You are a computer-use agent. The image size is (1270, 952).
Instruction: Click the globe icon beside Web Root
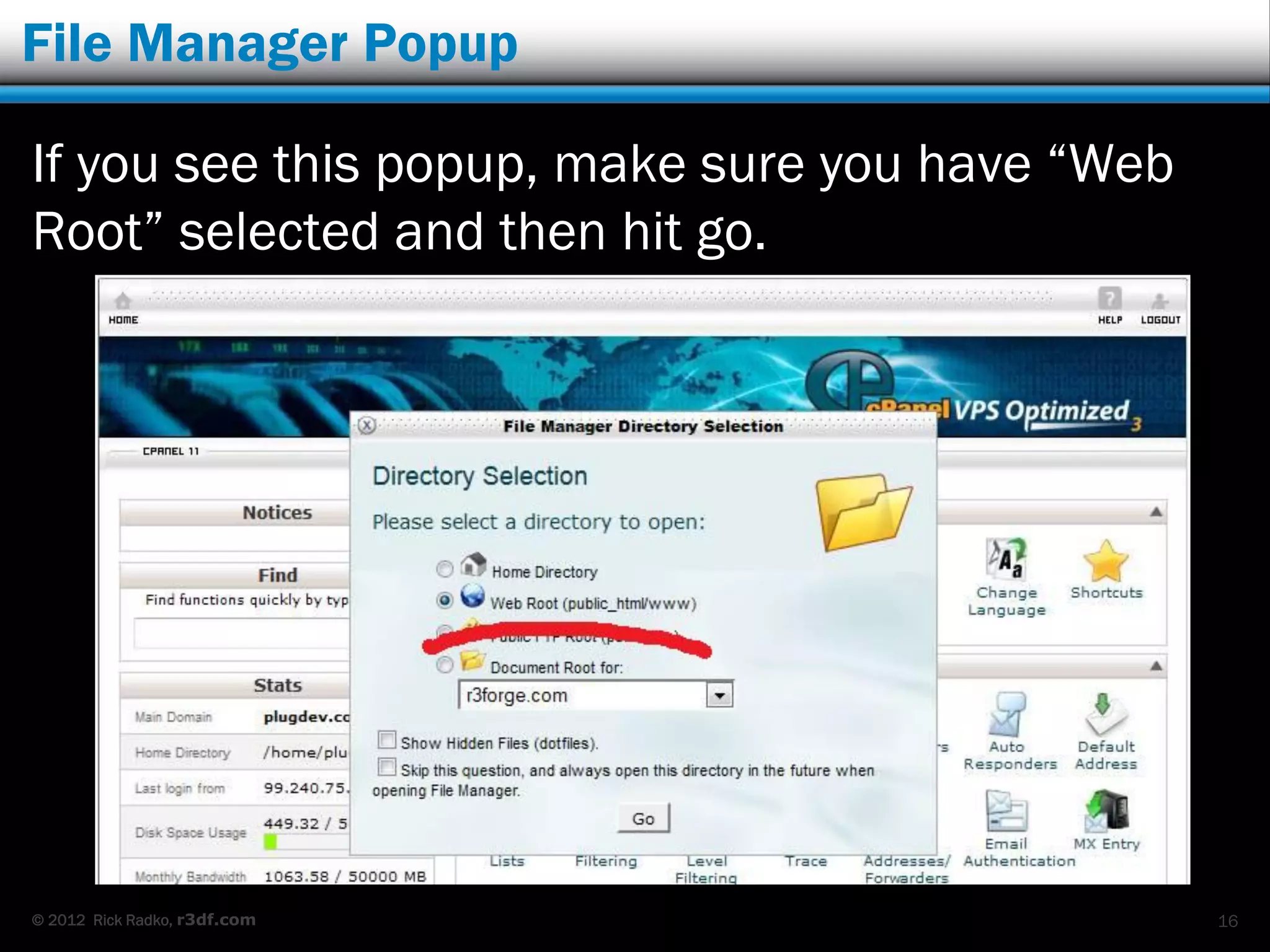point(473,596)
